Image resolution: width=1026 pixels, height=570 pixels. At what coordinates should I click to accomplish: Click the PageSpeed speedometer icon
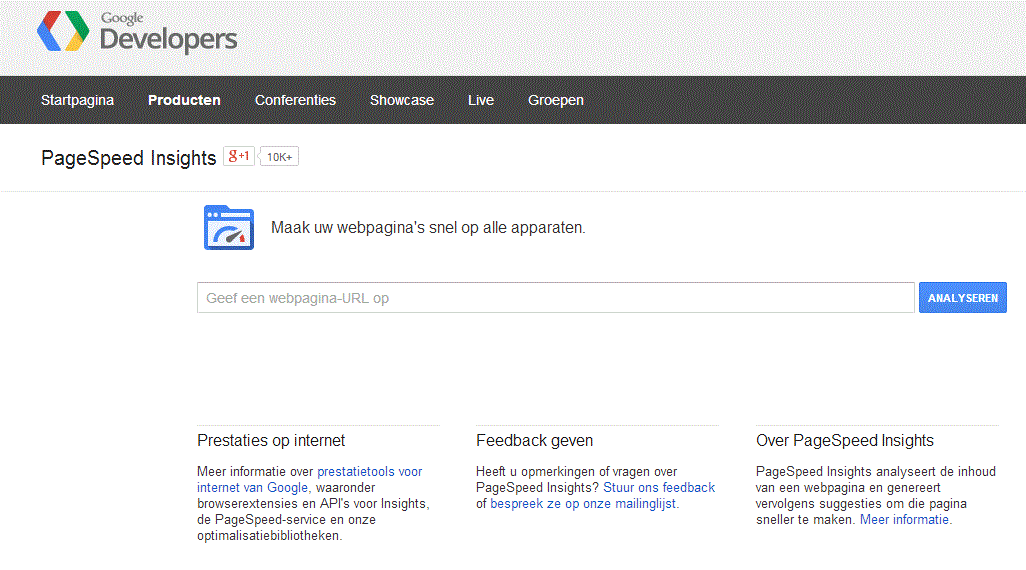click(229, 228)
